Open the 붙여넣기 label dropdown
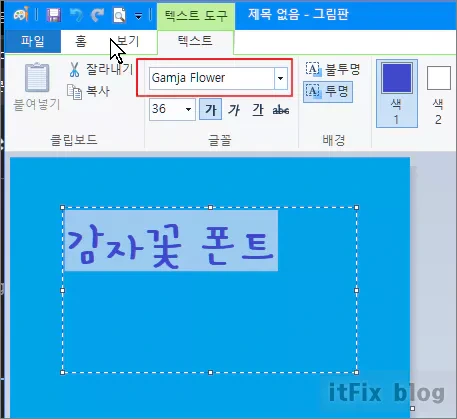This screenshot has width=457, height=419. tap(37, 105)
